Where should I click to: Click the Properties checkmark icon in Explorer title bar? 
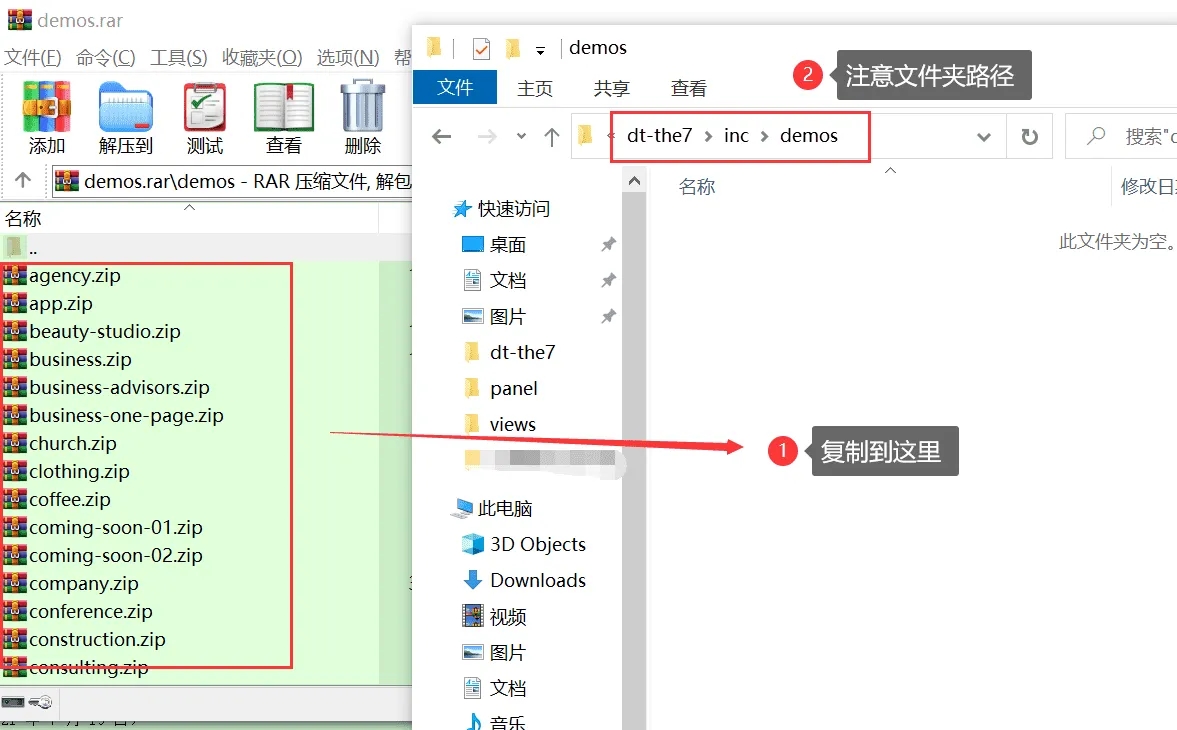[x=481, y=49]
